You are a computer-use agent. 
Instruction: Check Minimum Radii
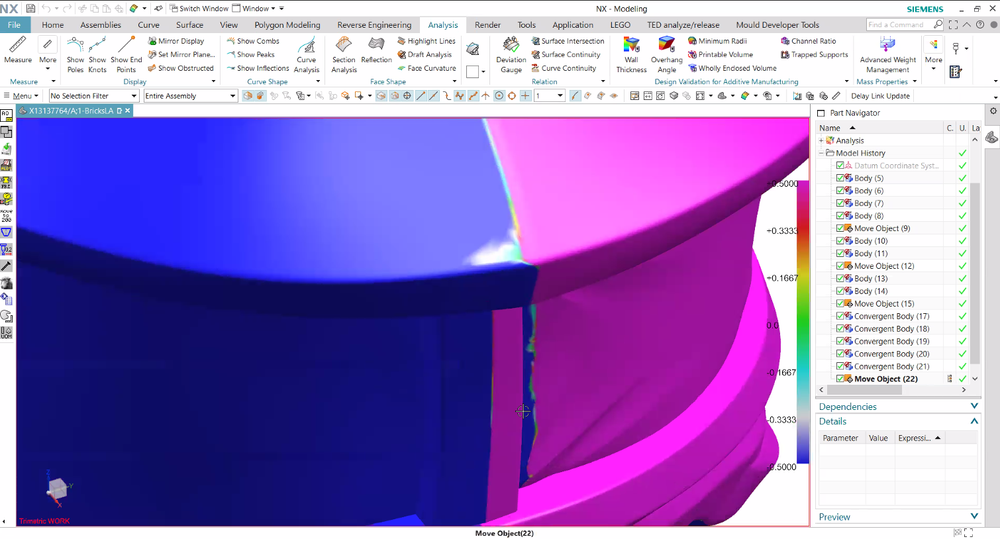pyautogui.click(x=717, y=41)
